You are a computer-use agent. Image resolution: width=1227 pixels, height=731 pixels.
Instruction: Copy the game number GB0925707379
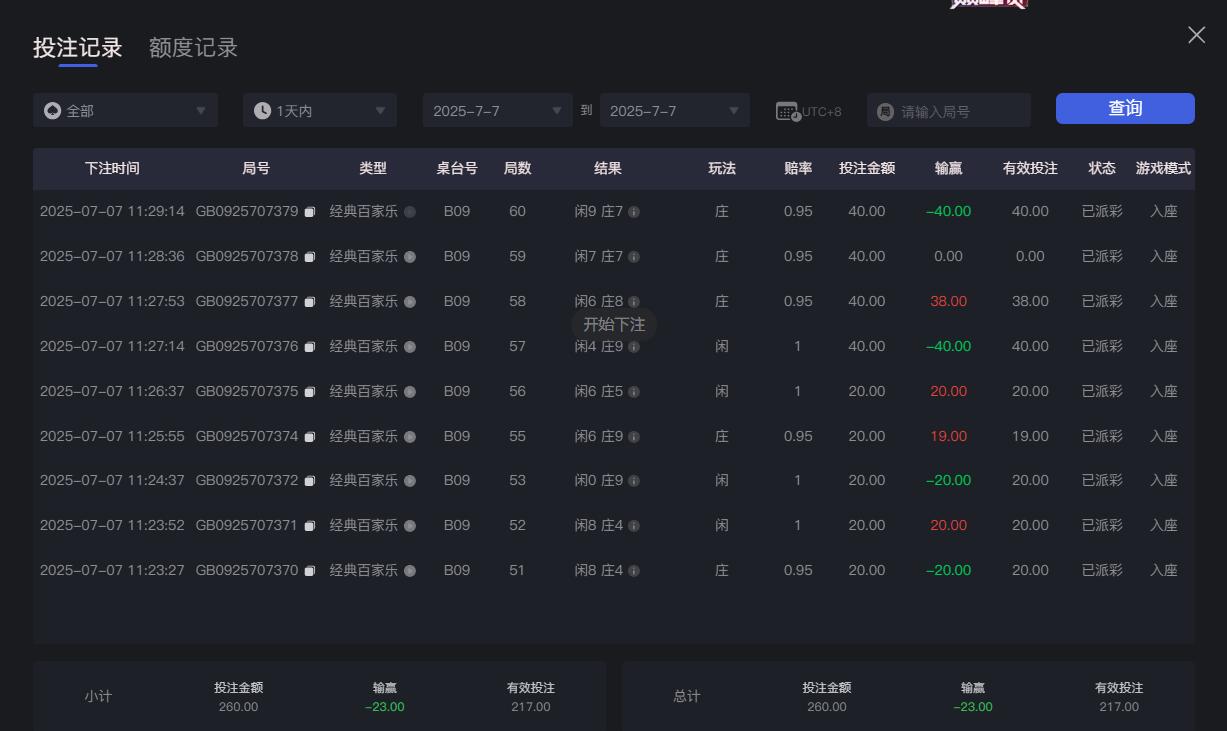click(x=310, y=211)
